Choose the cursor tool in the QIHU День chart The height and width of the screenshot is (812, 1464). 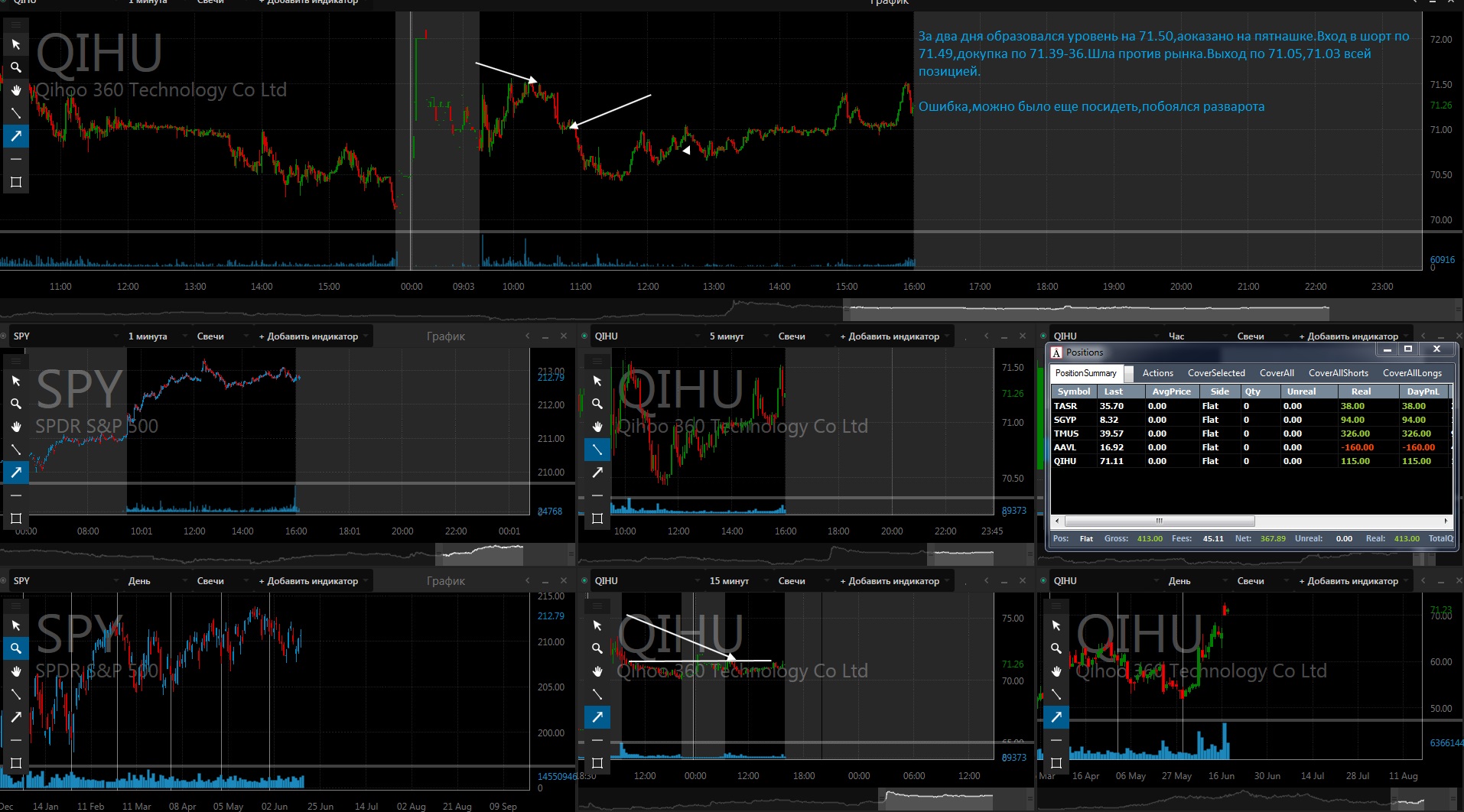pyautogui.click(x=1056, y=625)
